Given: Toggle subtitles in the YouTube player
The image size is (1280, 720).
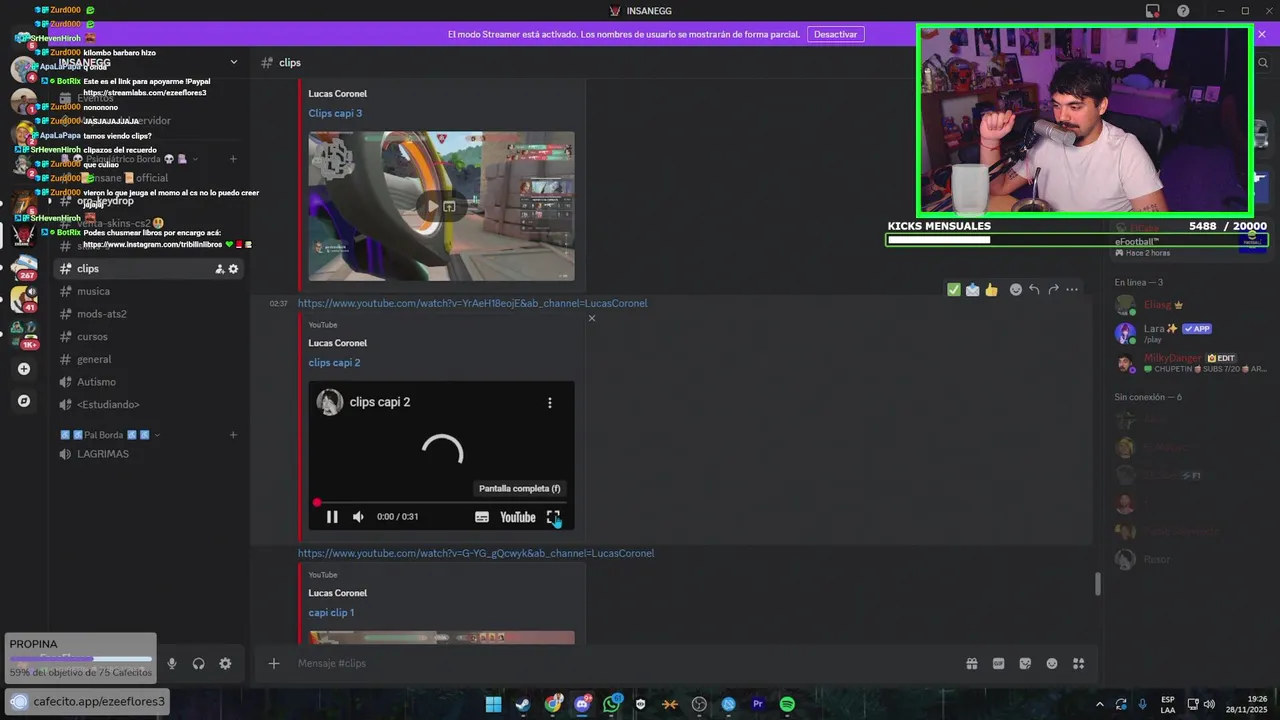Looking at the screenshot, I should point(482,517).
